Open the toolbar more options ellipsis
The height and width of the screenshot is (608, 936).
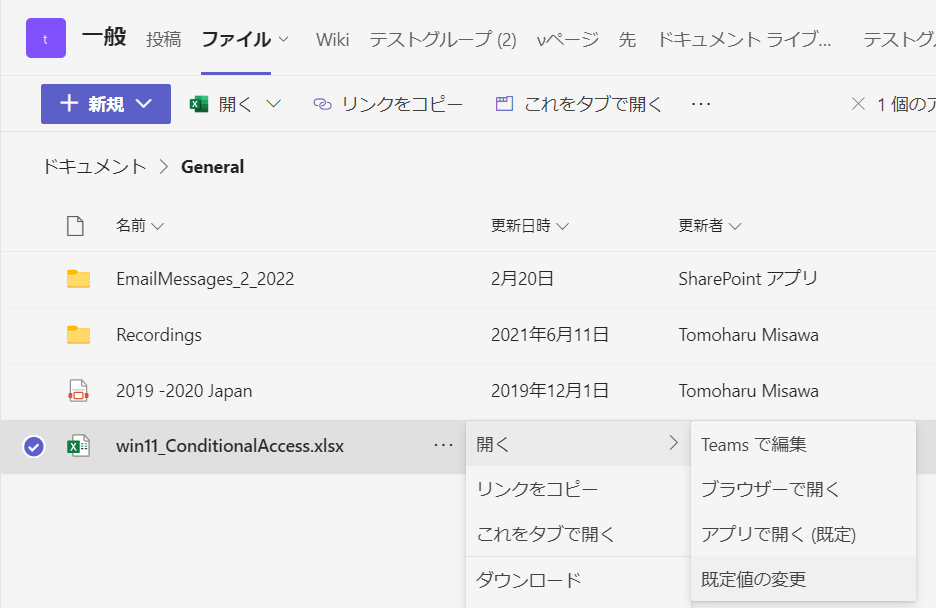[701, 104]
